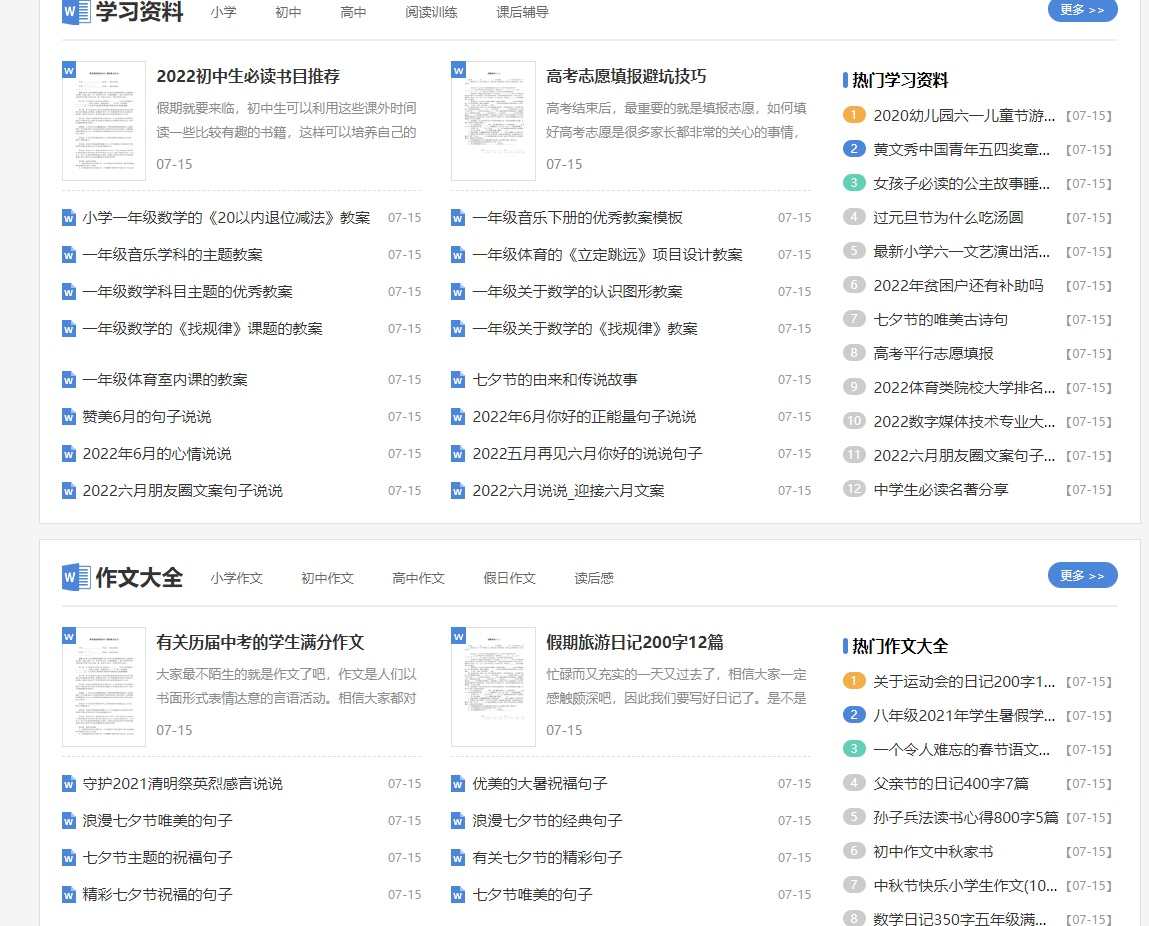The height and width of the screenshot is (926, 1149).
Task: Open article 高考志愿填报避坑技巧
Action: [627, 77]
